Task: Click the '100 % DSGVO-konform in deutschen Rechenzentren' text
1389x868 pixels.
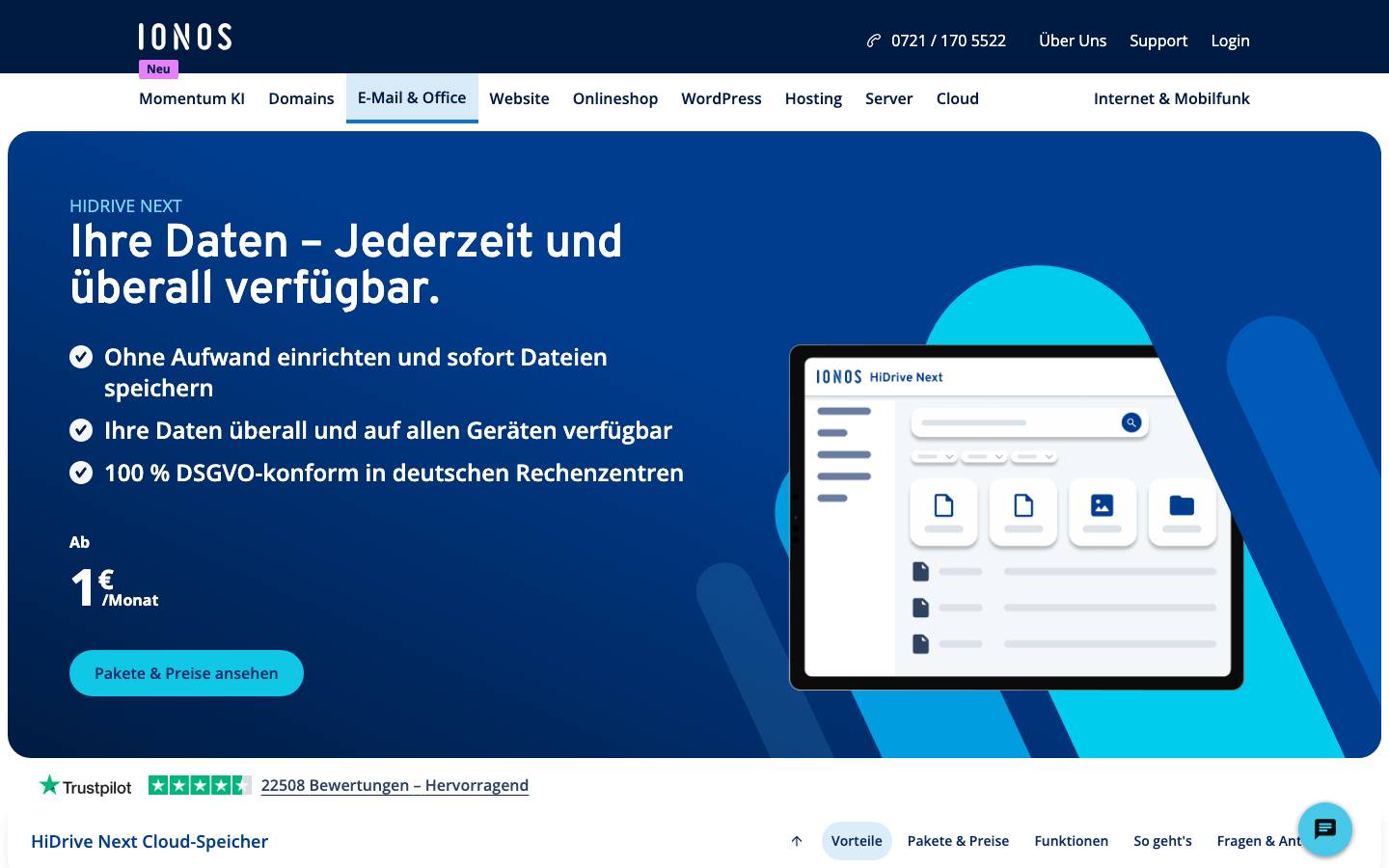Action: pyautogui.click(x=394, y=473)
